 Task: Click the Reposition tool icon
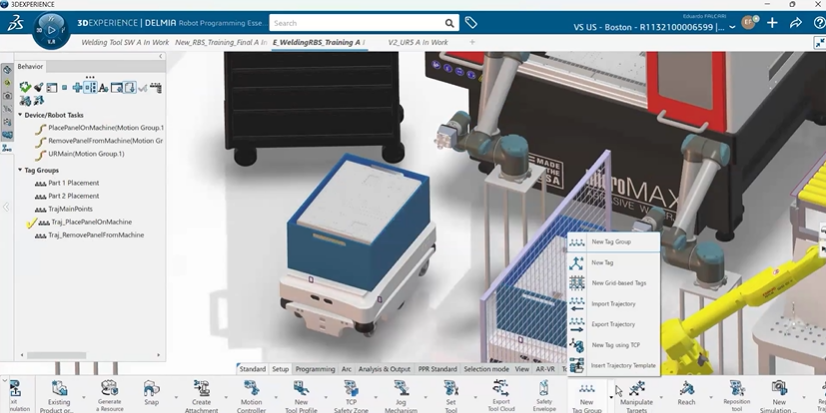coord(736,388)
